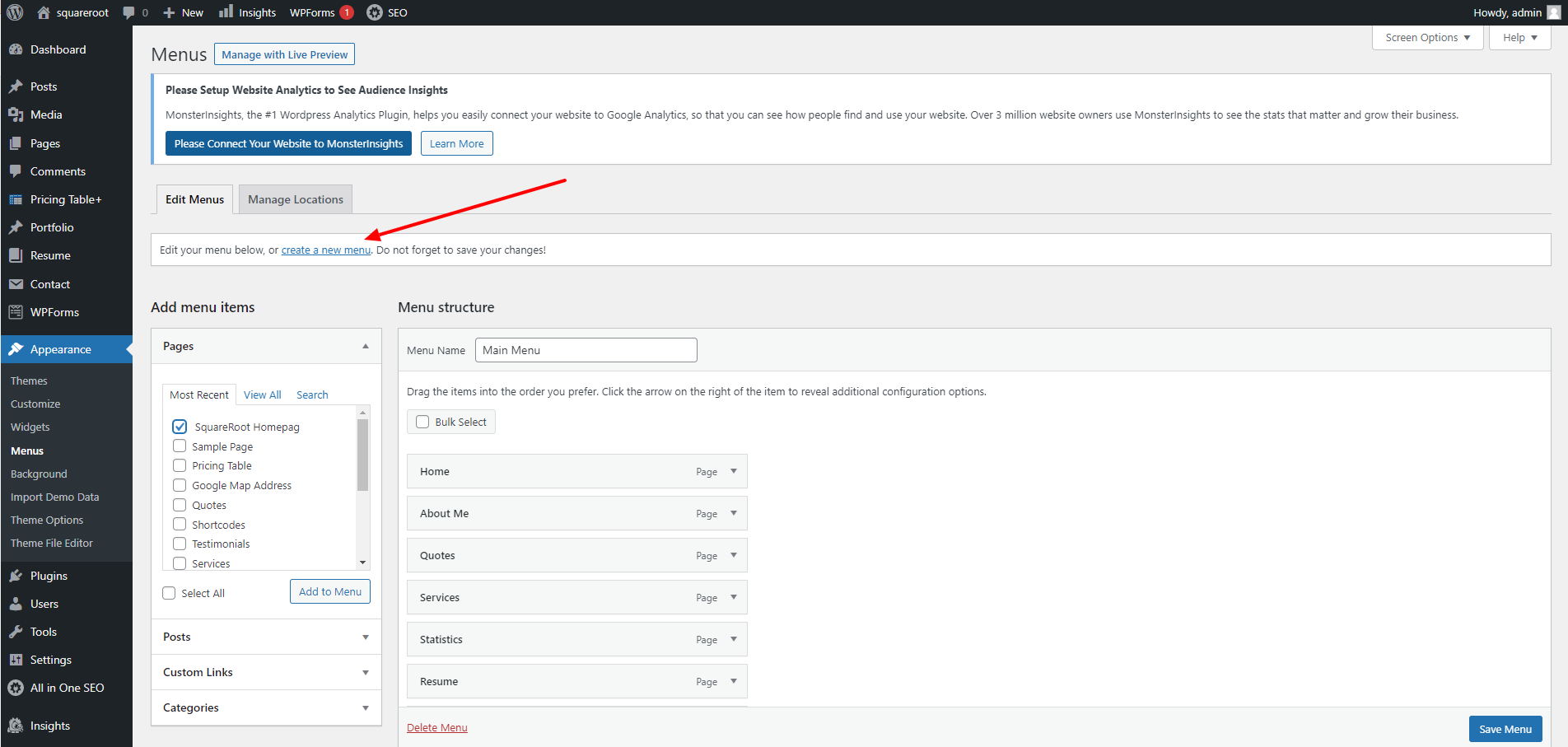Viewport: 1568px width, 747px height.
Task: Expand the Home menu item arrow
Action: click(x=734, y=471)
